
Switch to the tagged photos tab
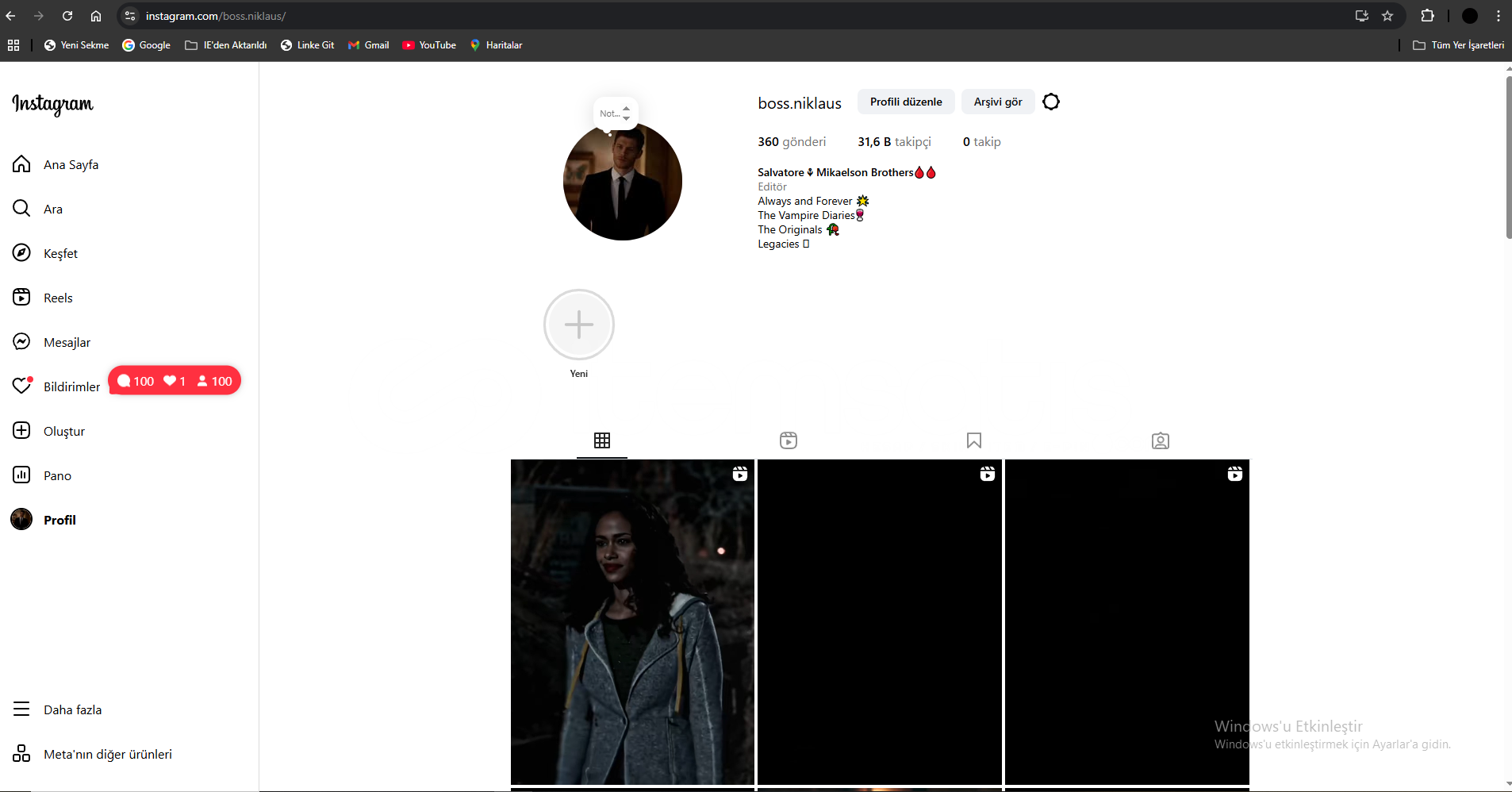(x=1161, y=440)
